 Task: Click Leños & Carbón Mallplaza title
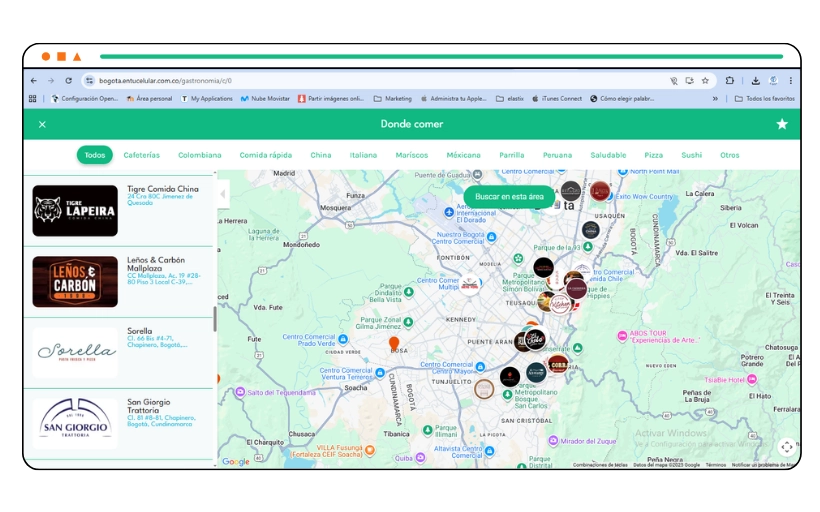pos(156,264)
